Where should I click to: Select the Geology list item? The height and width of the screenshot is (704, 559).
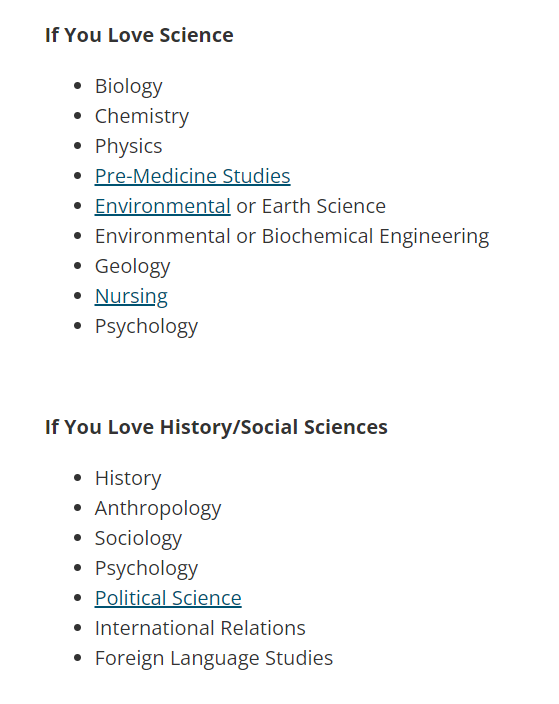pyautogui.click(x=132, y=267)
